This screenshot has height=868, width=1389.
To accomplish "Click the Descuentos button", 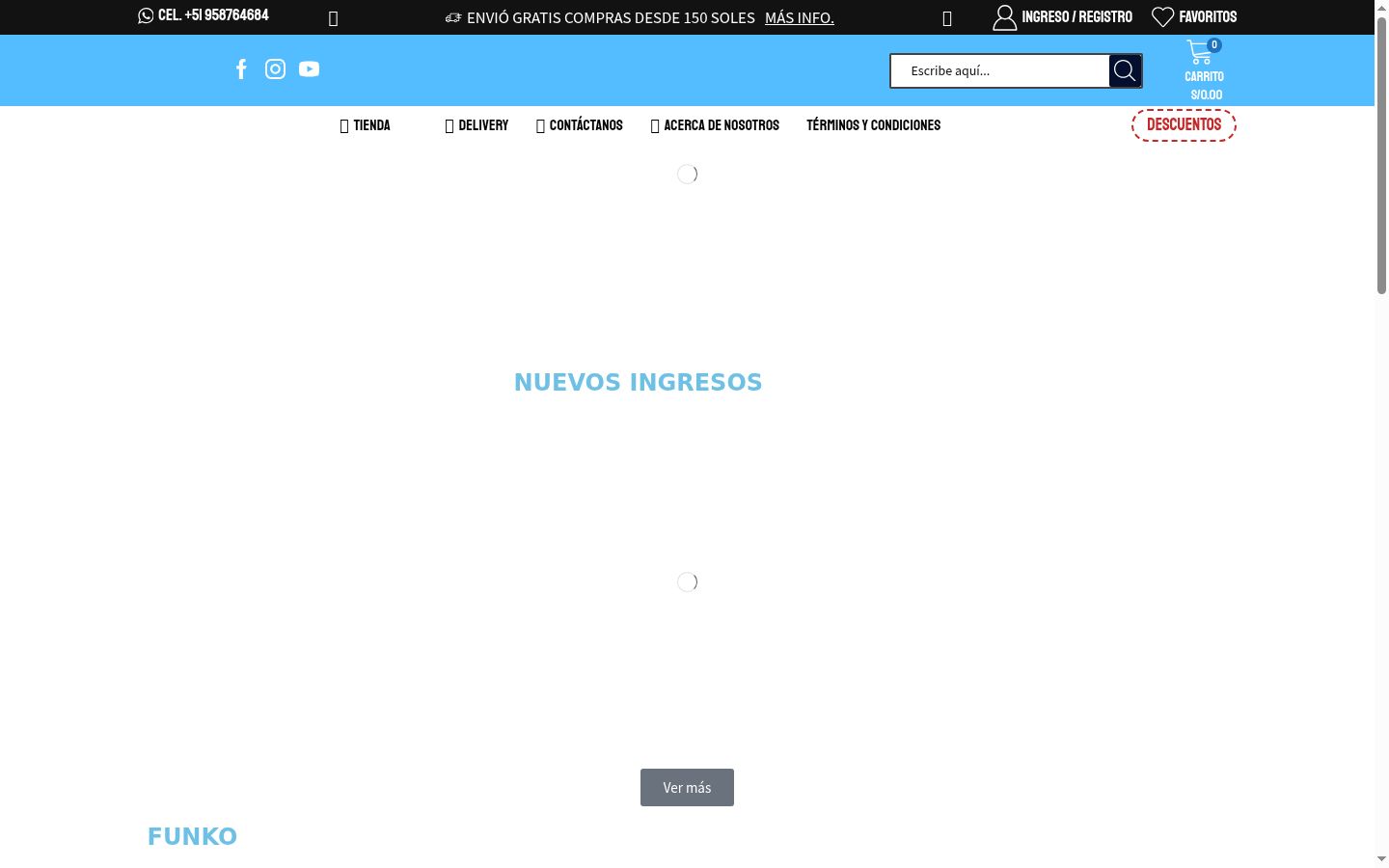I will coord(1184,125).
